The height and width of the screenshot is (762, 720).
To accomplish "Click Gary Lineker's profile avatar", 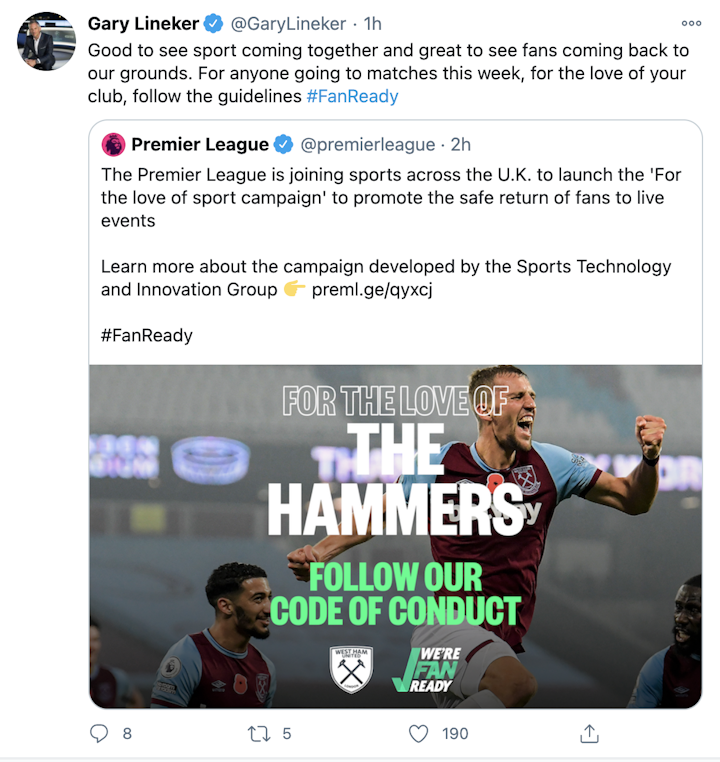I will [46, 41].
